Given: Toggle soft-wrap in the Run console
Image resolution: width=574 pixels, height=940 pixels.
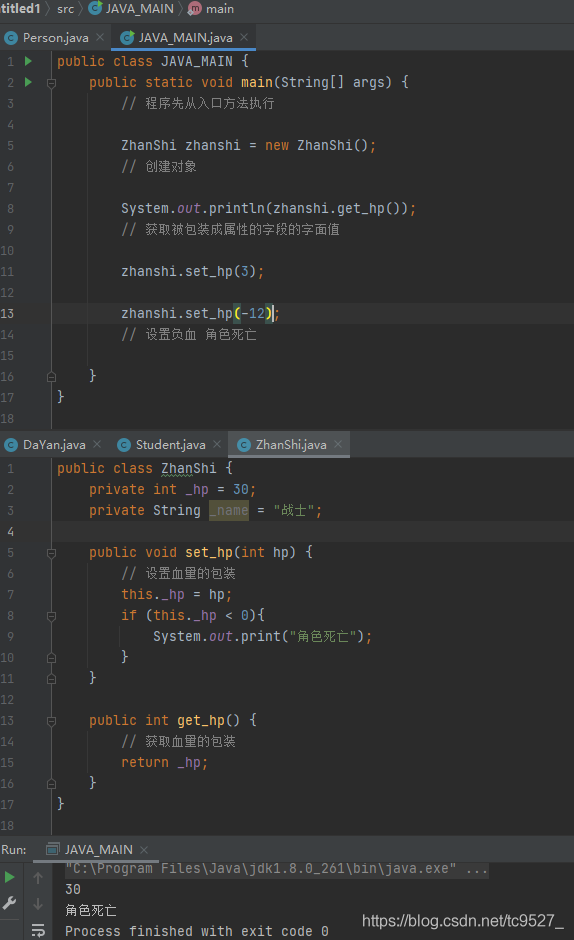Looking at the screenshot, I should point(38,930).
